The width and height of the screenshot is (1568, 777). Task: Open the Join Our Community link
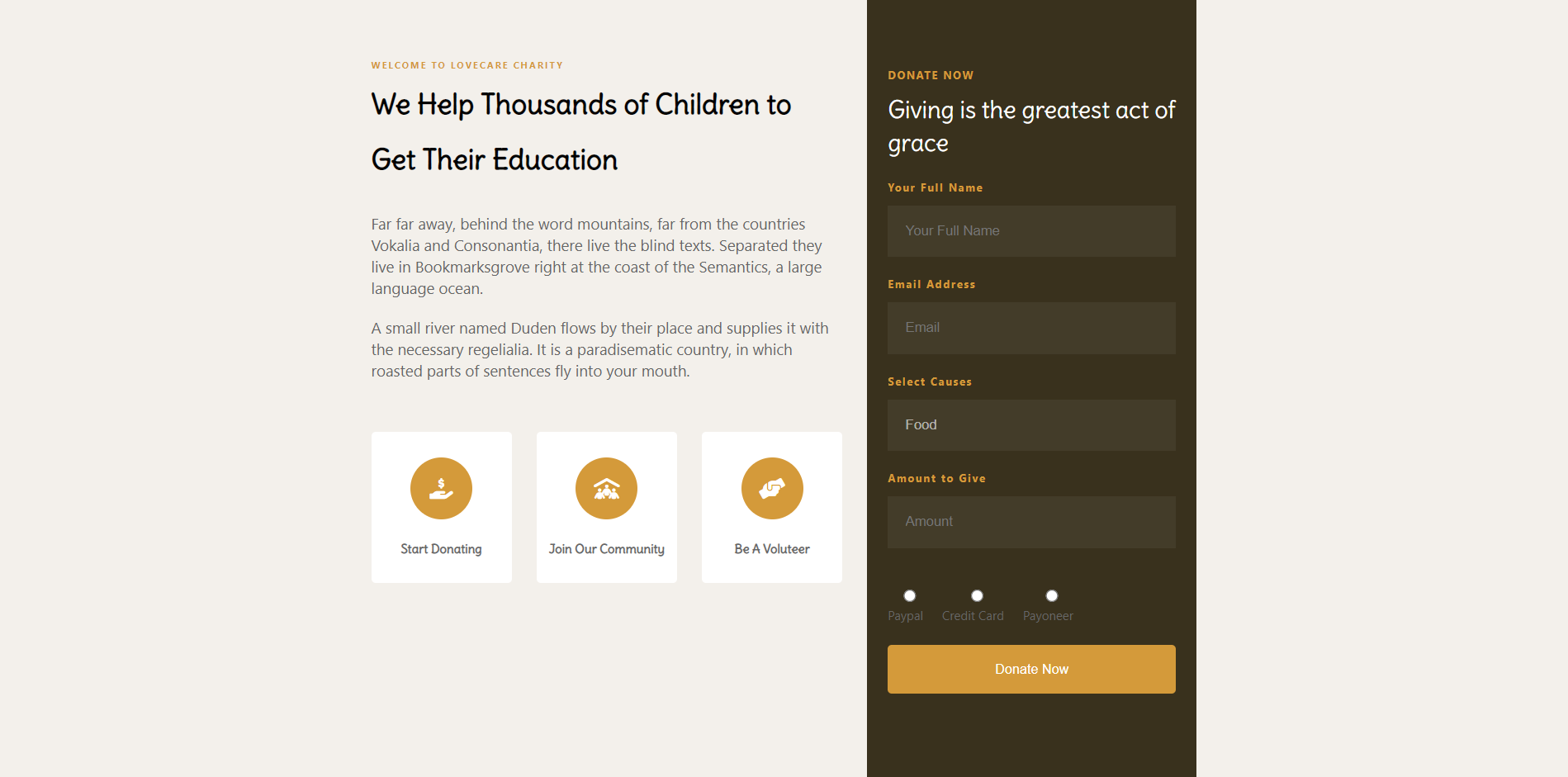click(x=606, y=549)
